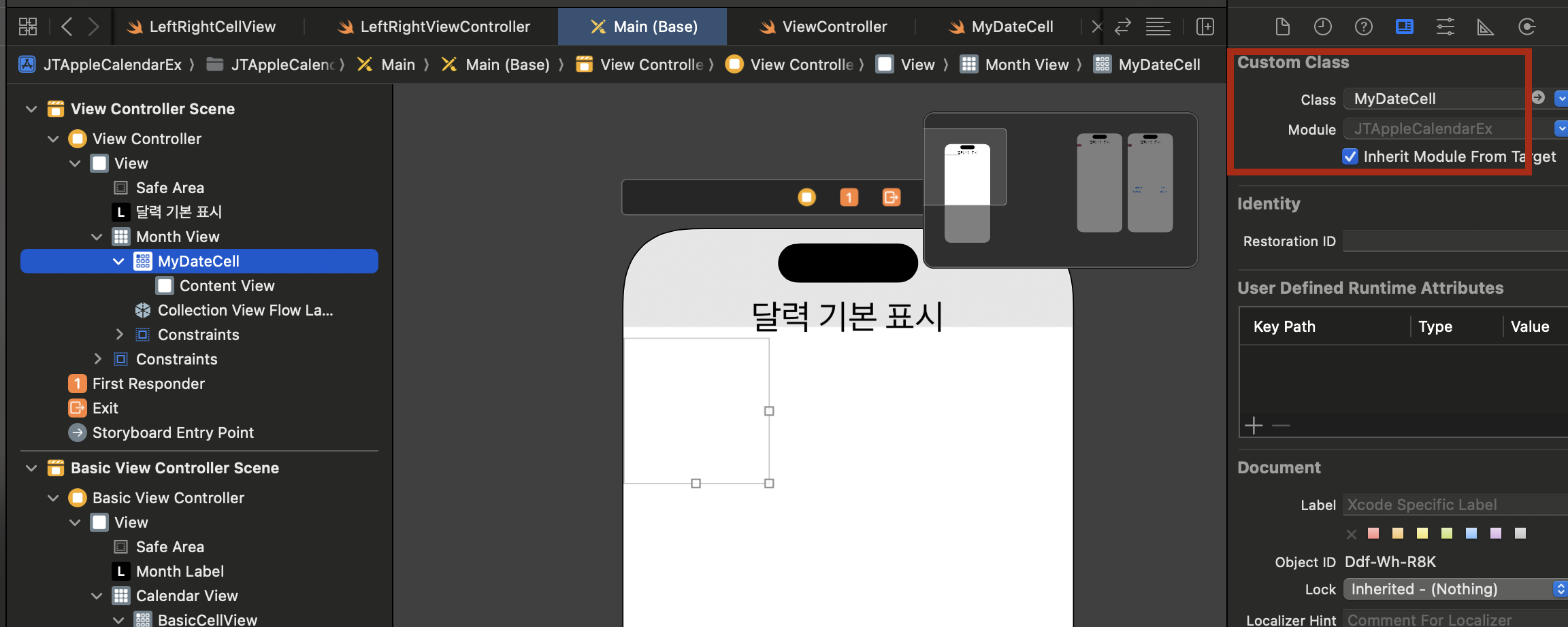Click the Xcode Specific Label field

pos(1456,505)
